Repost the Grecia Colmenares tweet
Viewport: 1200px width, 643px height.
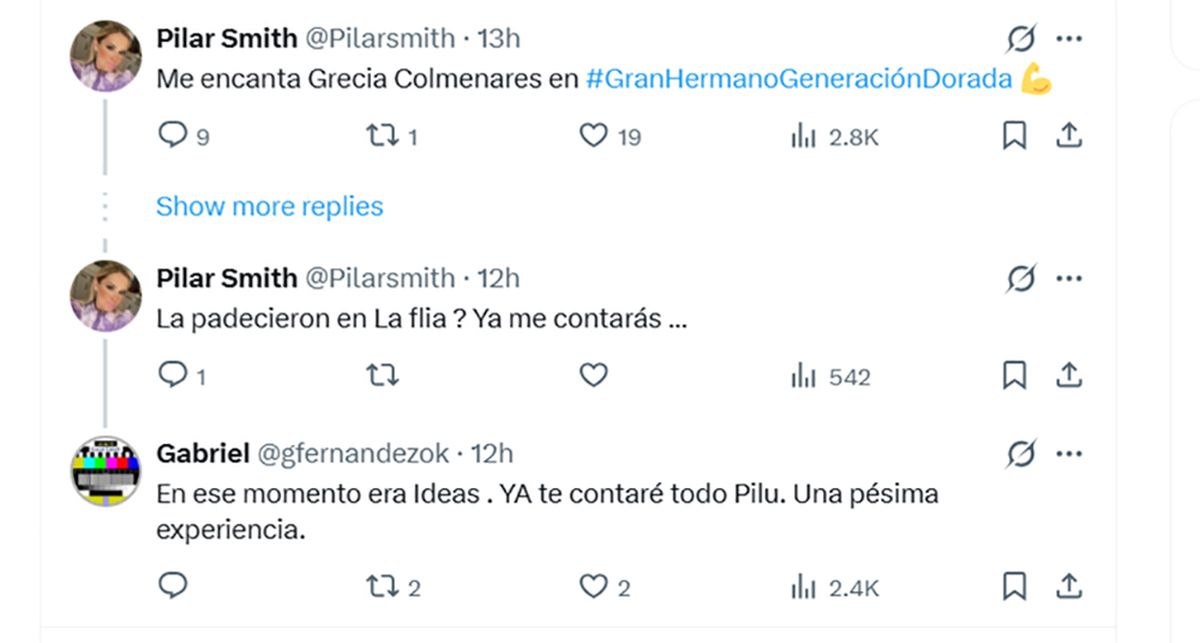(x=382, y=135)
